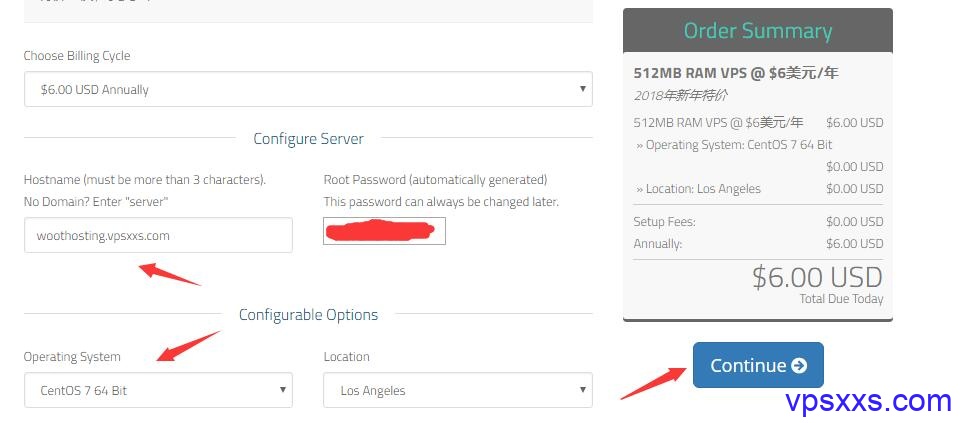Click the Choose Billing Cycle label
The height and width of the screenshot is (423, 961).
[x=77, y=56]
